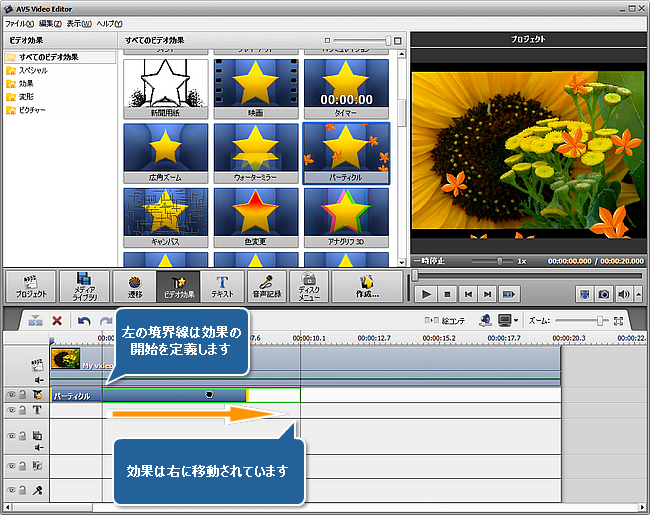Select the 変形 effects category

tap(26, 97)
